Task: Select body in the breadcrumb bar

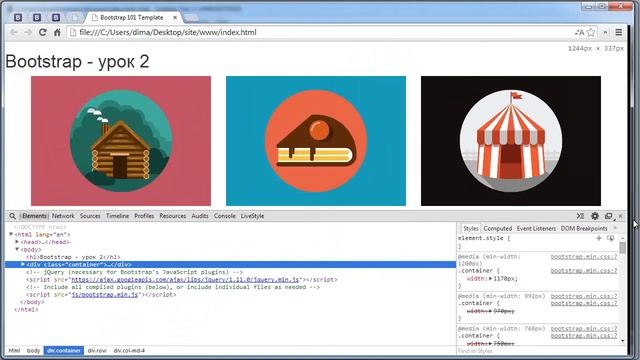Action: [33, 351]
